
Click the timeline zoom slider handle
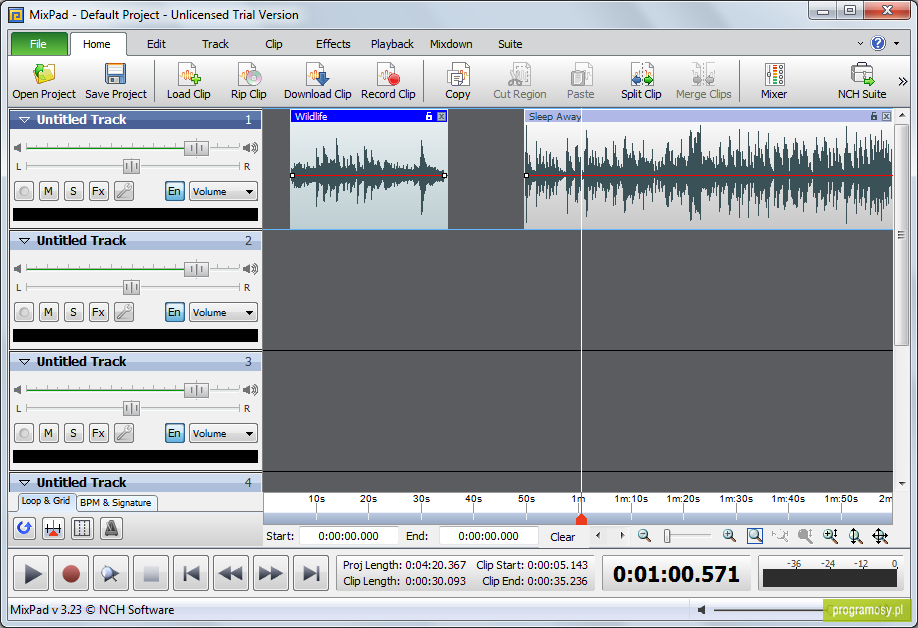click(x=667, y=536)
